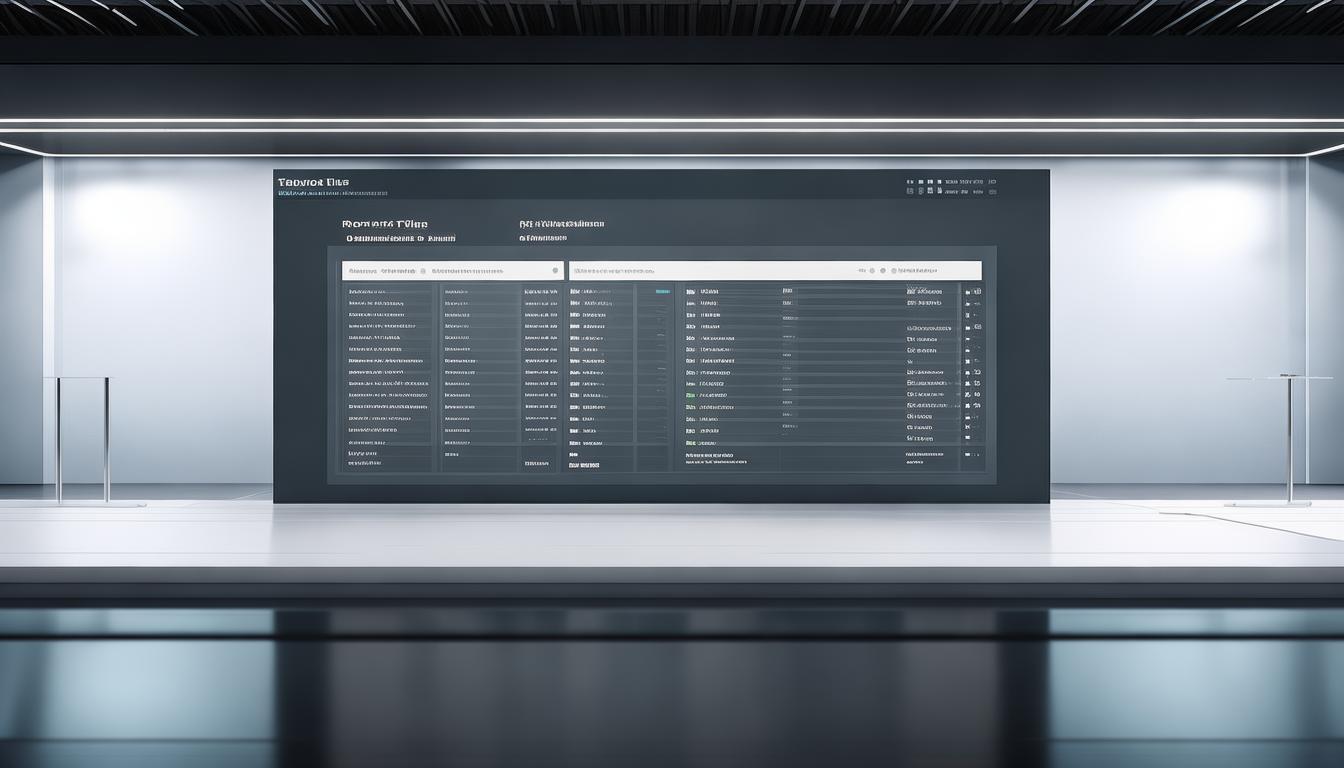Click the folder icon ending the first table row
The width and height of the screenshot is (1344, 768).
[x=977, y=291]
